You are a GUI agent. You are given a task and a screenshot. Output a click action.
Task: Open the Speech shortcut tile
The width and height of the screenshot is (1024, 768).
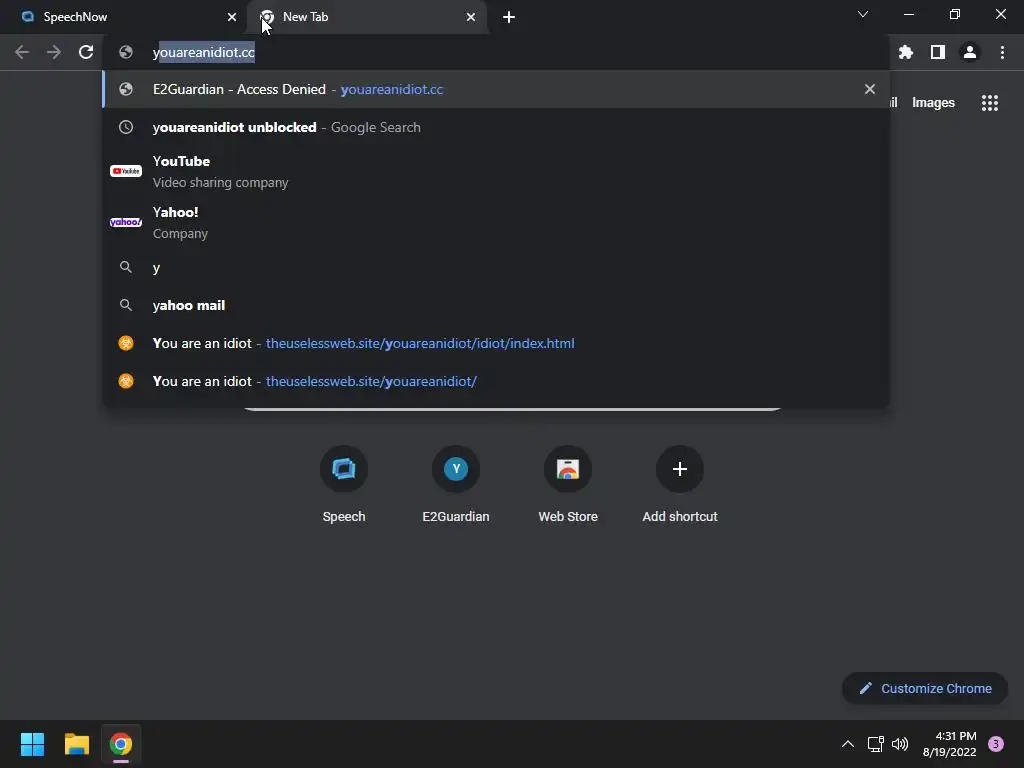(x=344, y=483)
